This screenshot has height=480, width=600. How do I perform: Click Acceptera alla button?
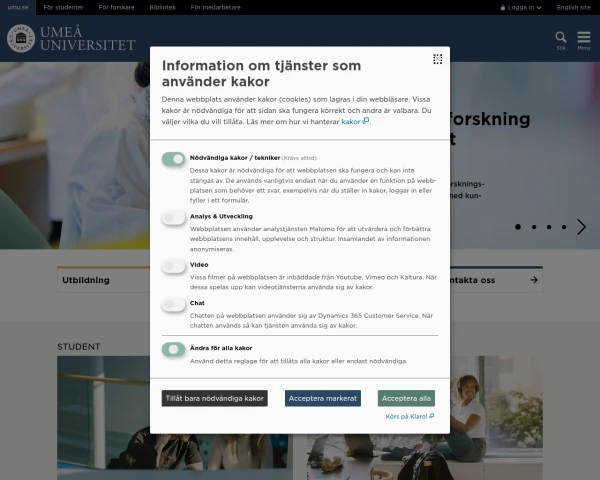click(x=406, y=398)
